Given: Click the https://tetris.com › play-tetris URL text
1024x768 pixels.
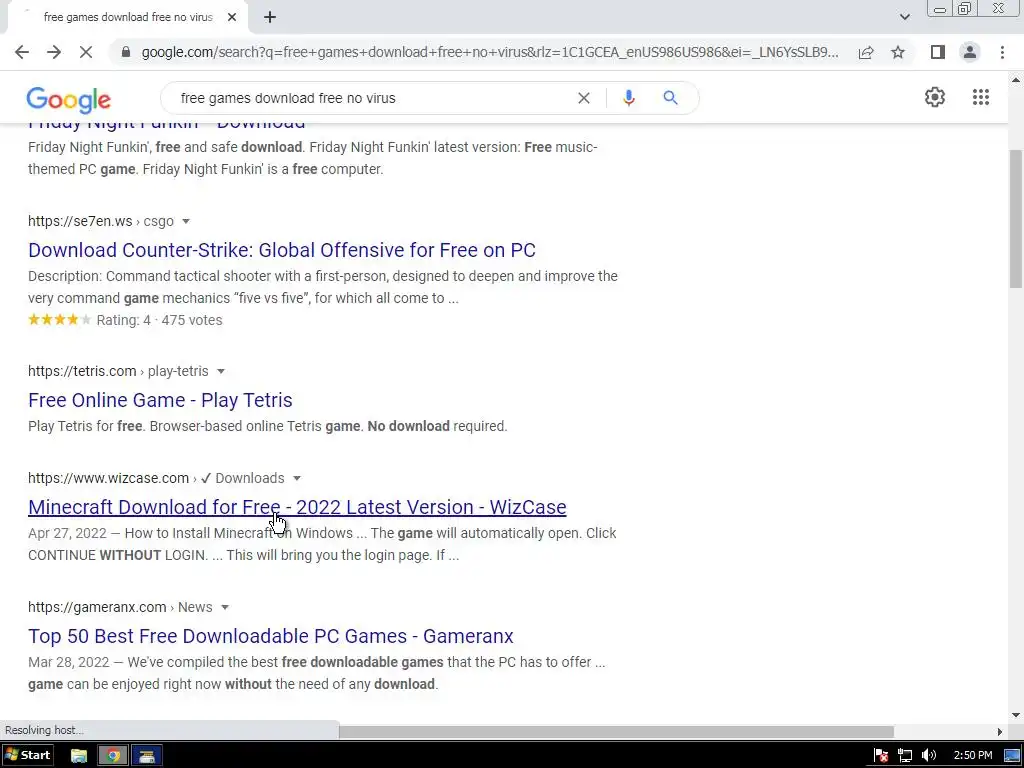Looking at the screenshot, I should (118, 371).
